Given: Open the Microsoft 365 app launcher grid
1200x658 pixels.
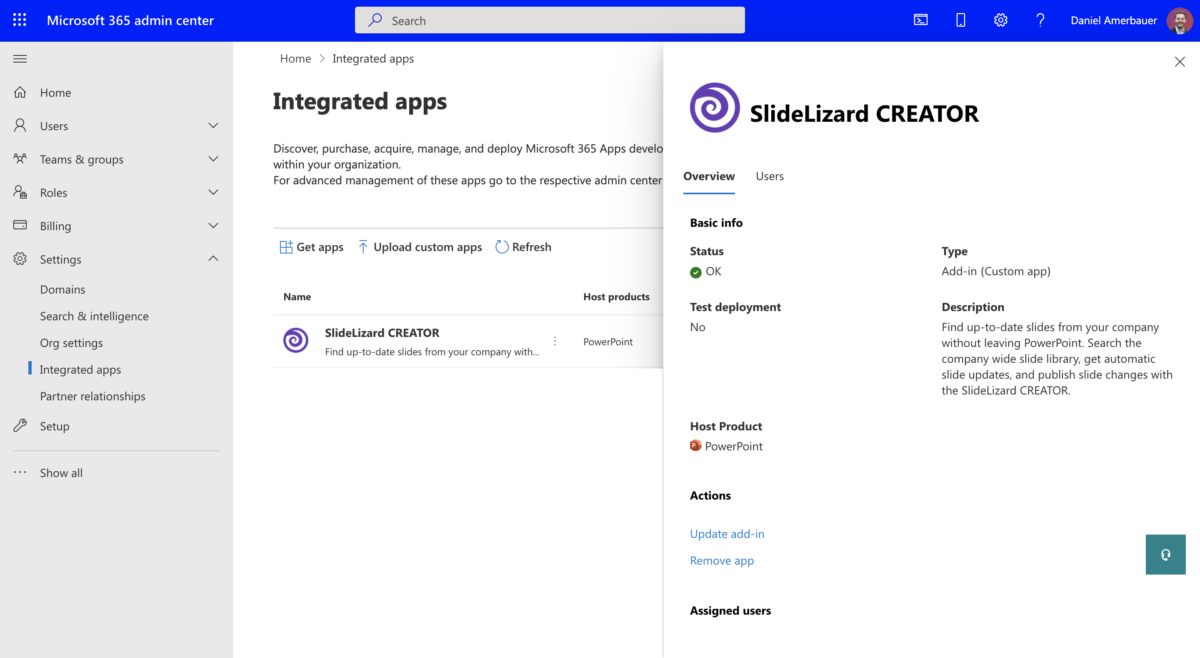Looking at the screenshot, I should click(19, 20).
